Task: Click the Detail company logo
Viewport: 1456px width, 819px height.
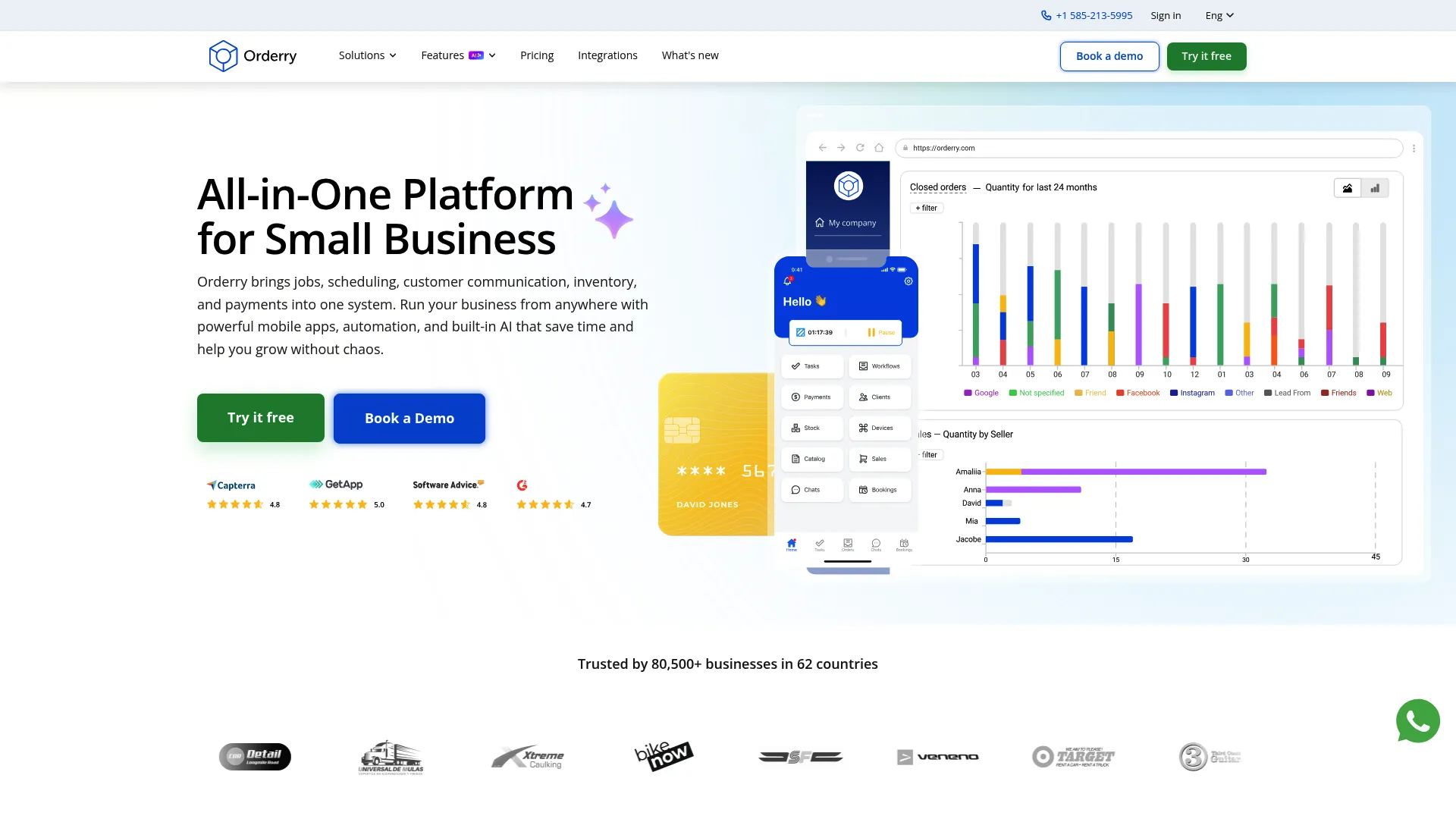Action: point(255,757)
